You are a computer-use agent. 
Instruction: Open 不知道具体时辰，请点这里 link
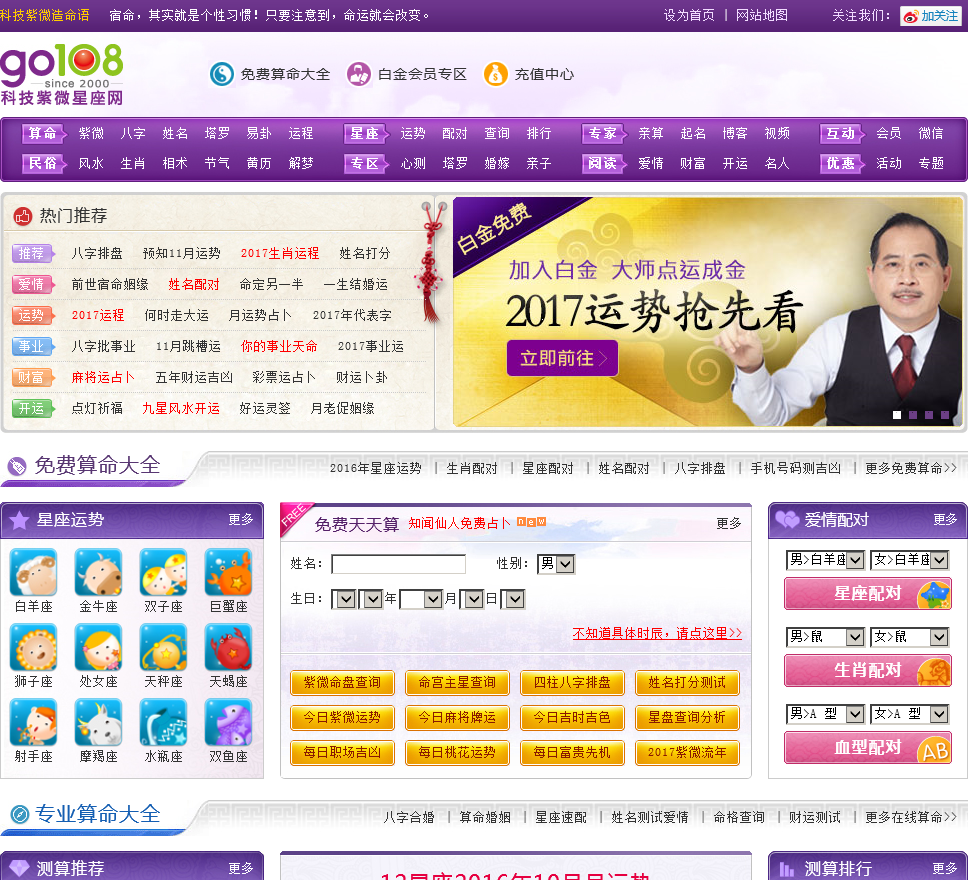(657, 634)
